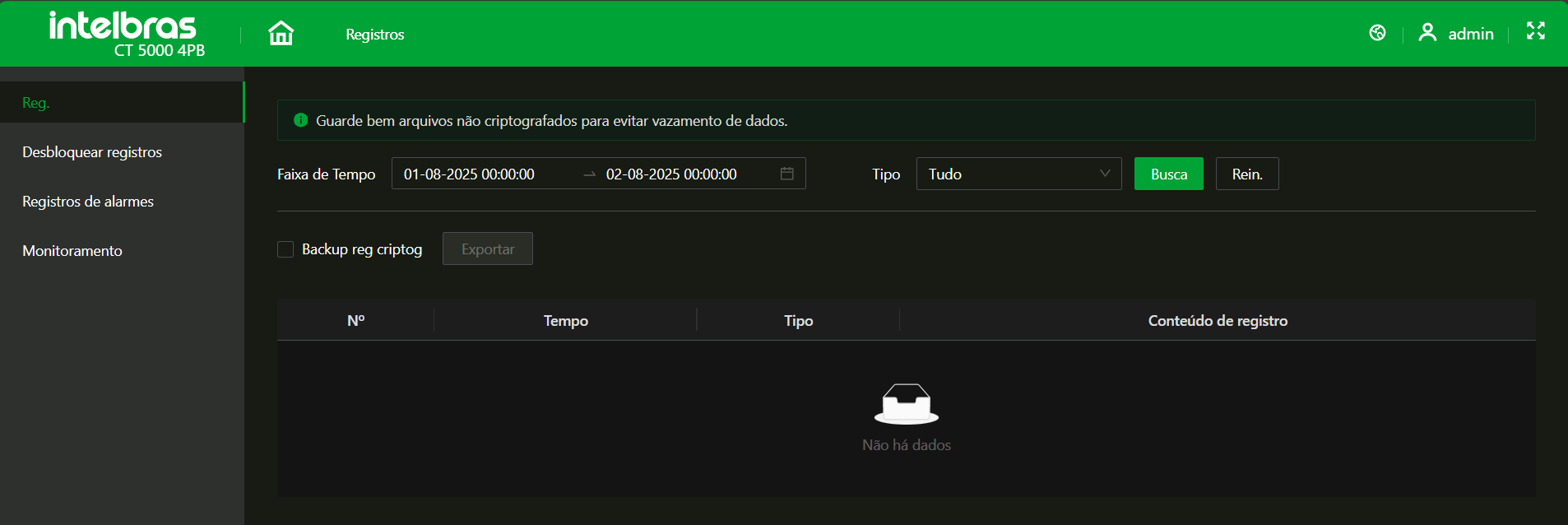The width and height of the screenshot is (1568, 525).
Task: Edit the start date 01-08-2025 field
Action: [469, 174]
